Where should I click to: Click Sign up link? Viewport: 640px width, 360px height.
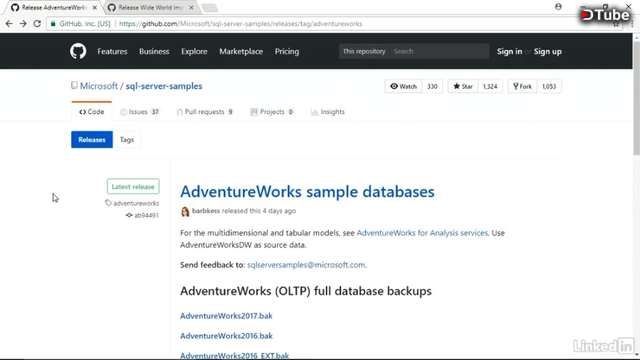tap(547, 51)
